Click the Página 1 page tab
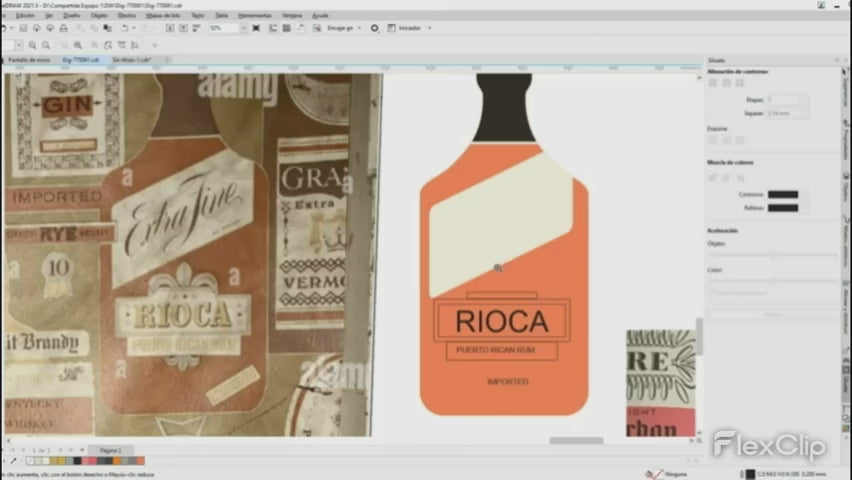Viewport: 852px width, 480px height. point(110,450)
